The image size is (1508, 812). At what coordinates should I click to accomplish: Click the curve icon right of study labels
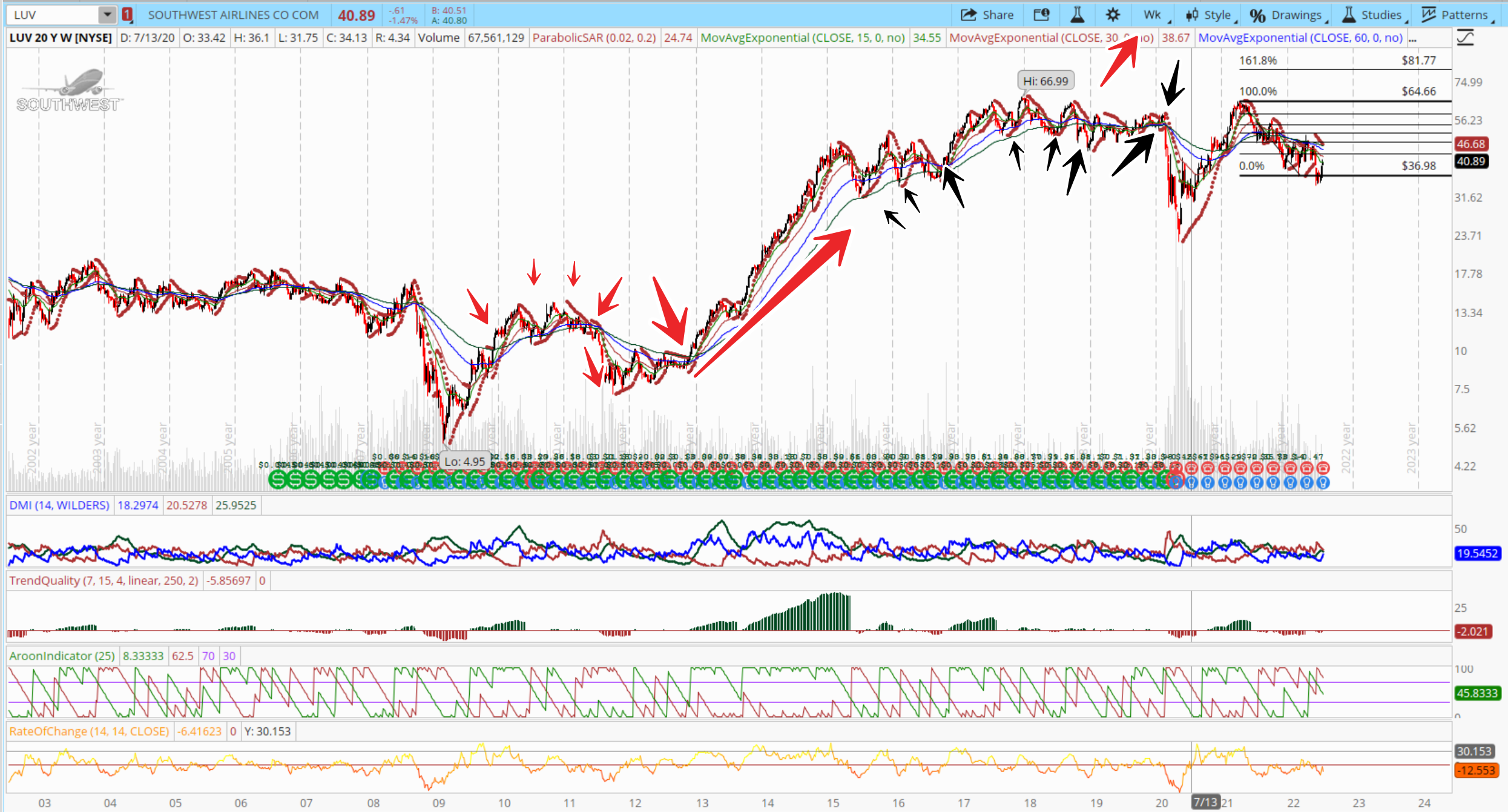1465,38
